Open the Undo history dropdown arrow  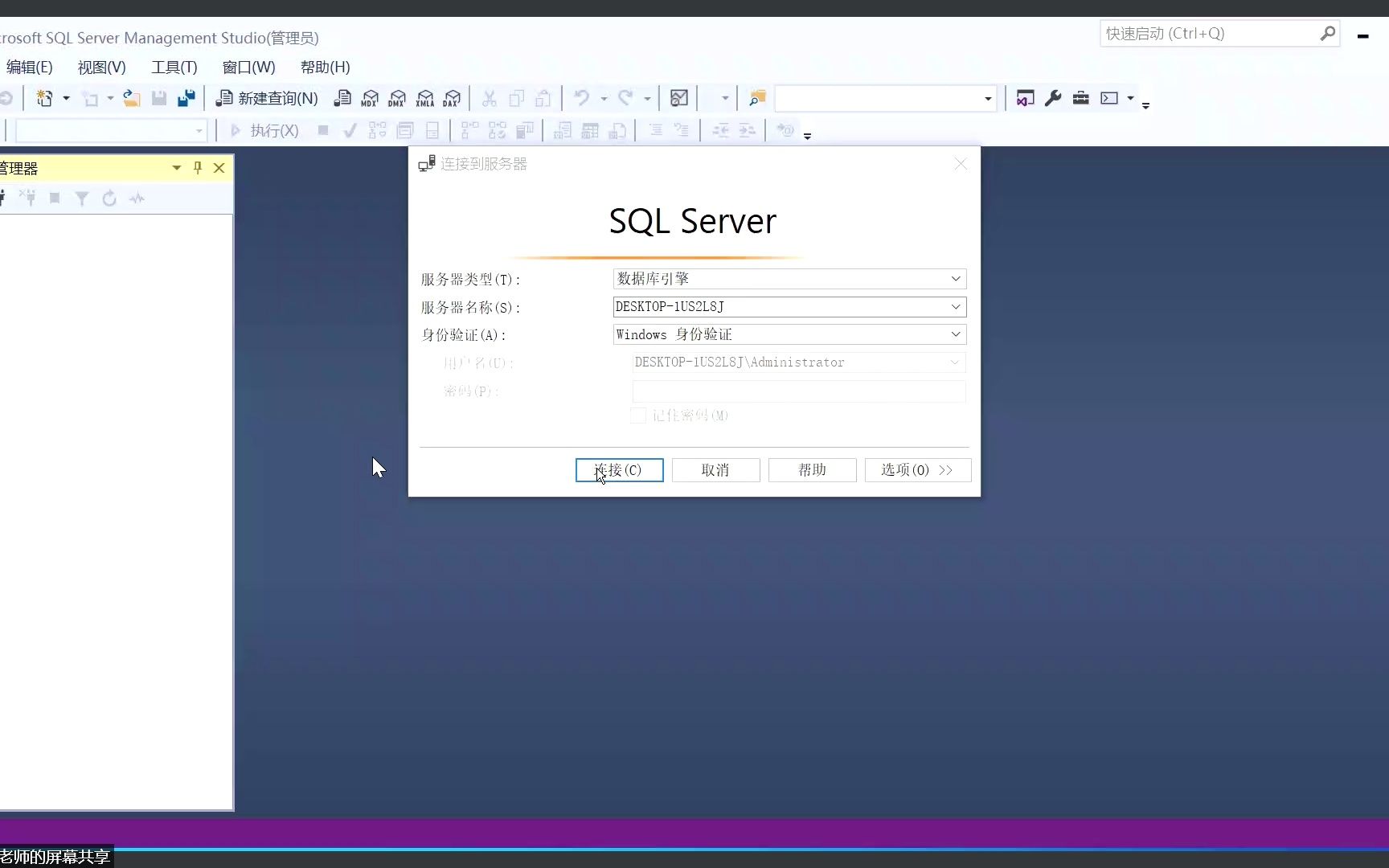[x=603, y=98]
